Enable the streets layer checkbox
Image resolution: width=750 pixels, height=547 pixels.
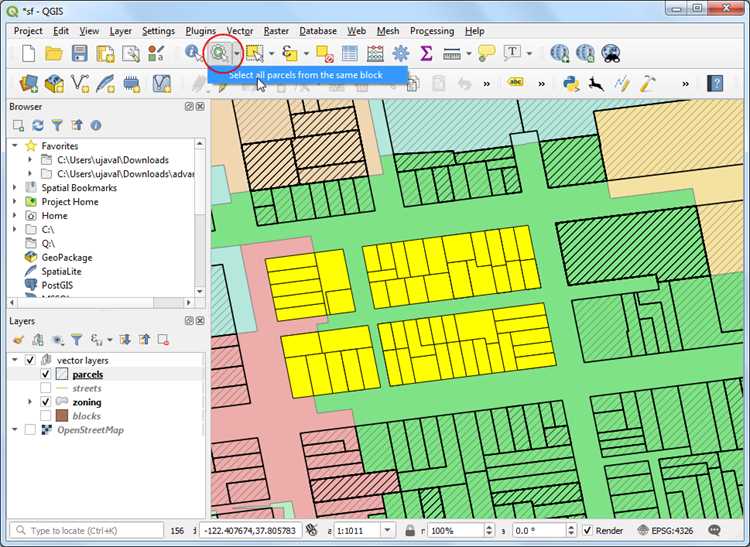tap(45, 388)
